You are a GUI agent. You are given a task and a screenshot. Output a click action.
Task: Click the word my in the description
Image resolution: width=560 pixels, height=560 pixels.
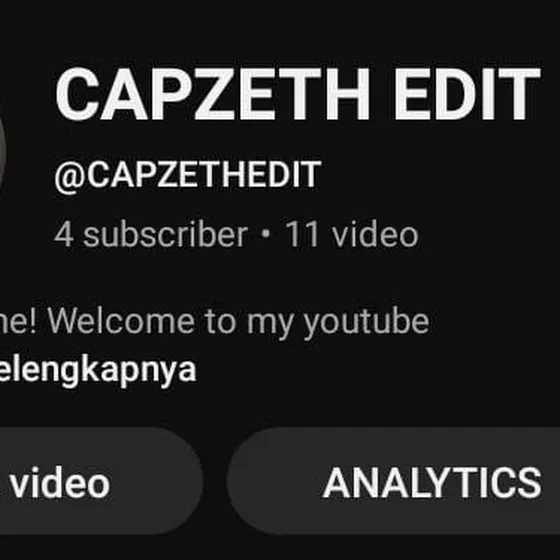click(270, 324)
